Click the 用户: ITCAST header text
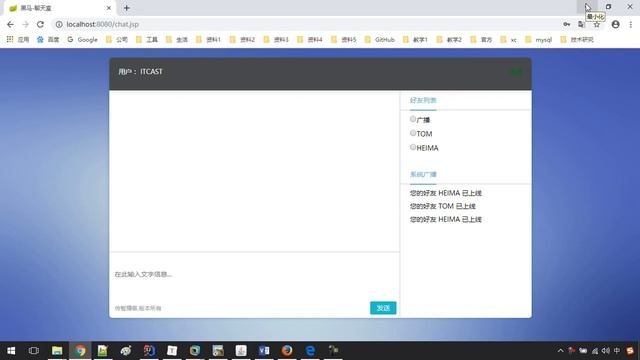640x360 pixels. pos(140,72)
